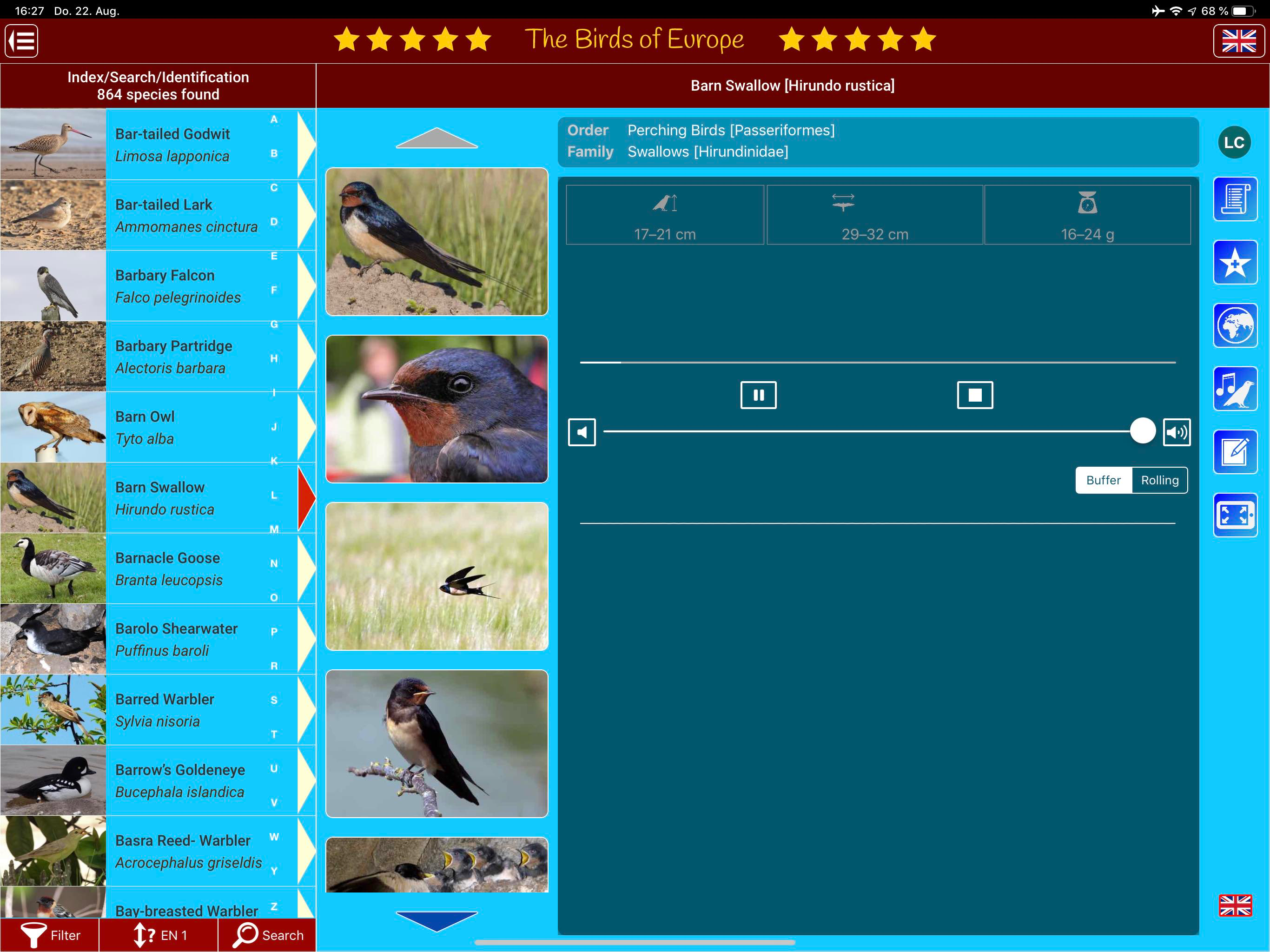Tap small UK flag at bottom right
Screen dimensions: 1270x952
(x=1235, y=906)
